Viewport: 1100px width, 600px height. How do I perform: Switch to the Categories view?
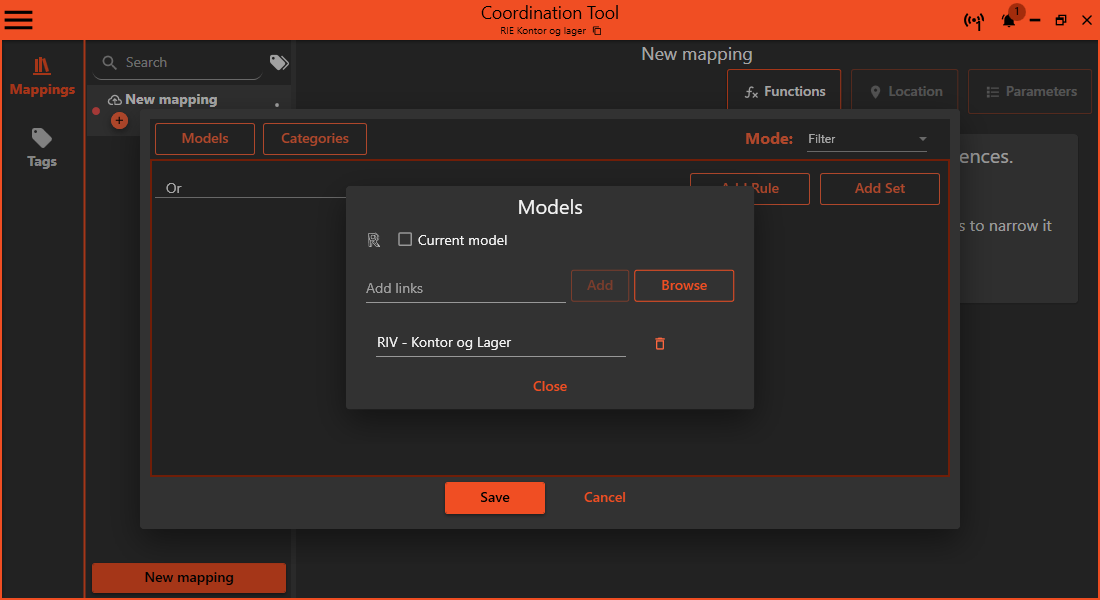314,138
